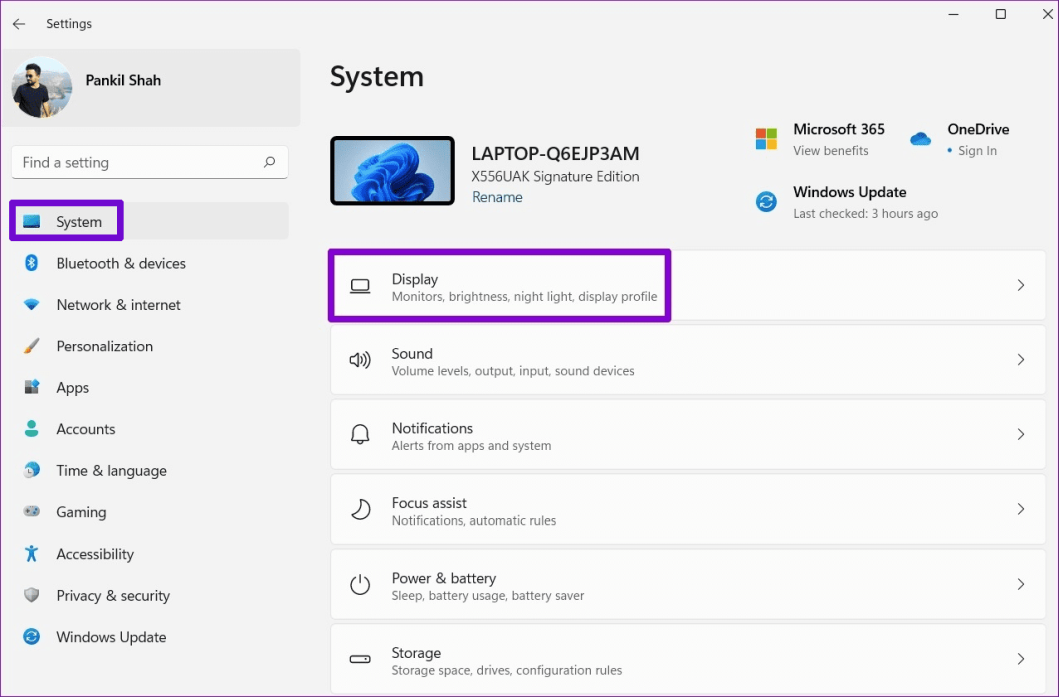Open the Notifications settings chevron
1059x697 pixels.
pos(1021,434)
